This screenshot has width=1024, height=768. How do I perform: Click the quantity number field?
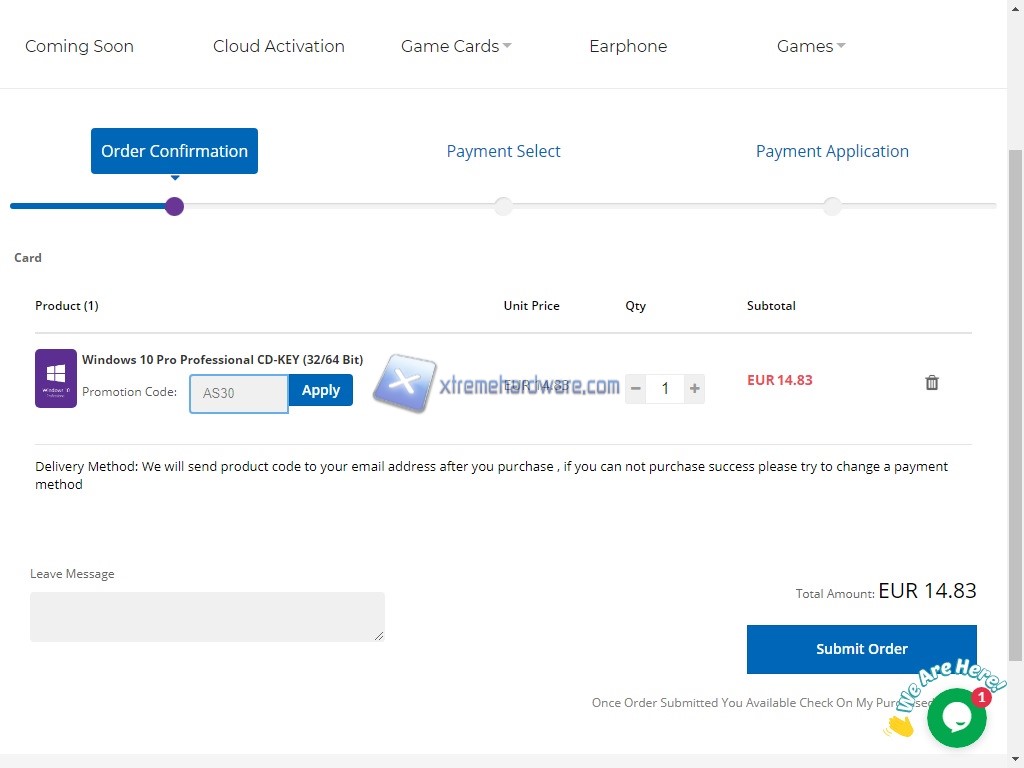(x=665, y=389)
